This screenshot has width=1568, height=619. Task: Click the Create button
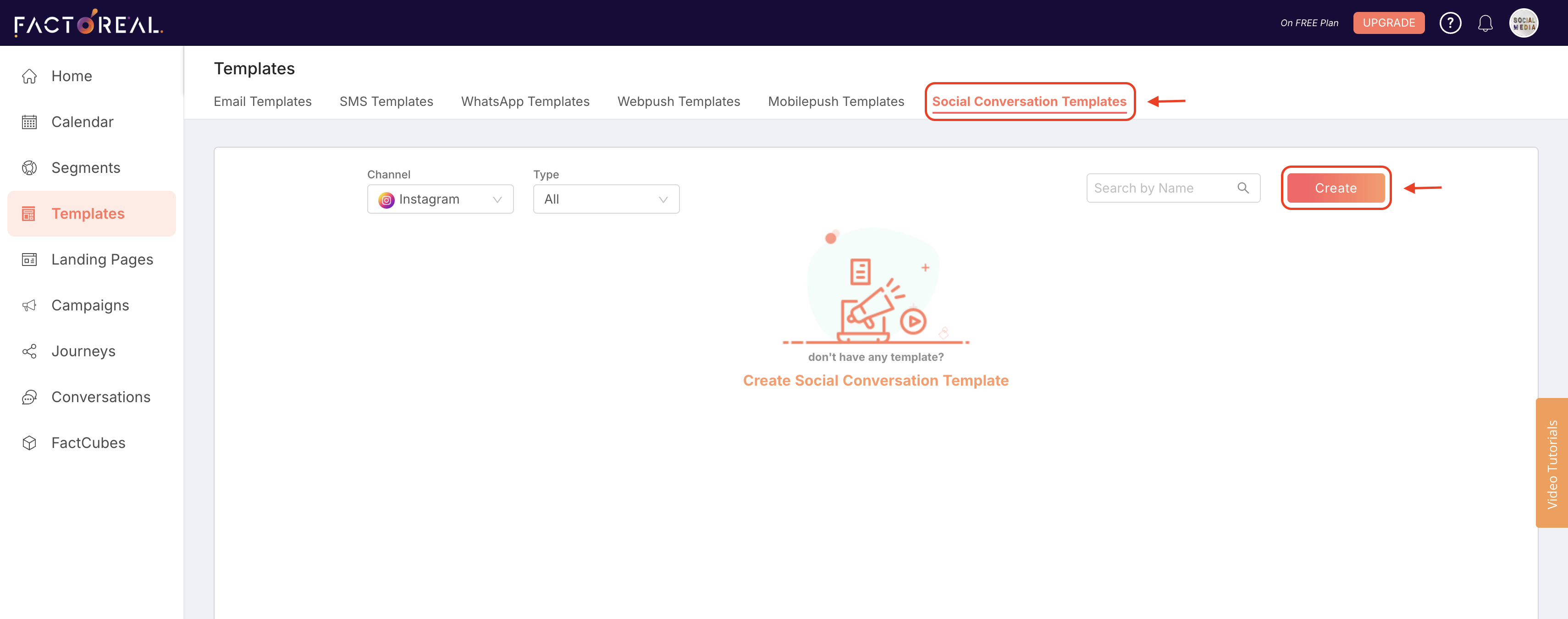(x=1336, y=188)
